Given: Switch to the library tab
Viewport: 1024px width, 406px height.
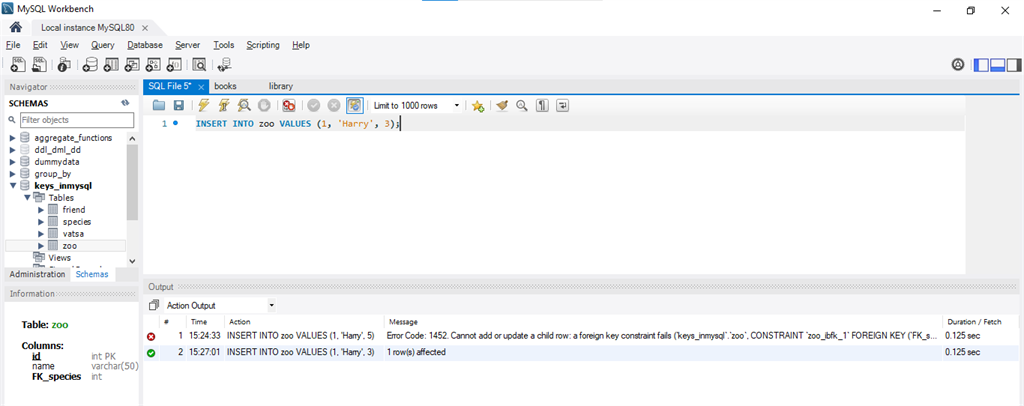Looking at the screenshot, I should [x=281, y=86].
